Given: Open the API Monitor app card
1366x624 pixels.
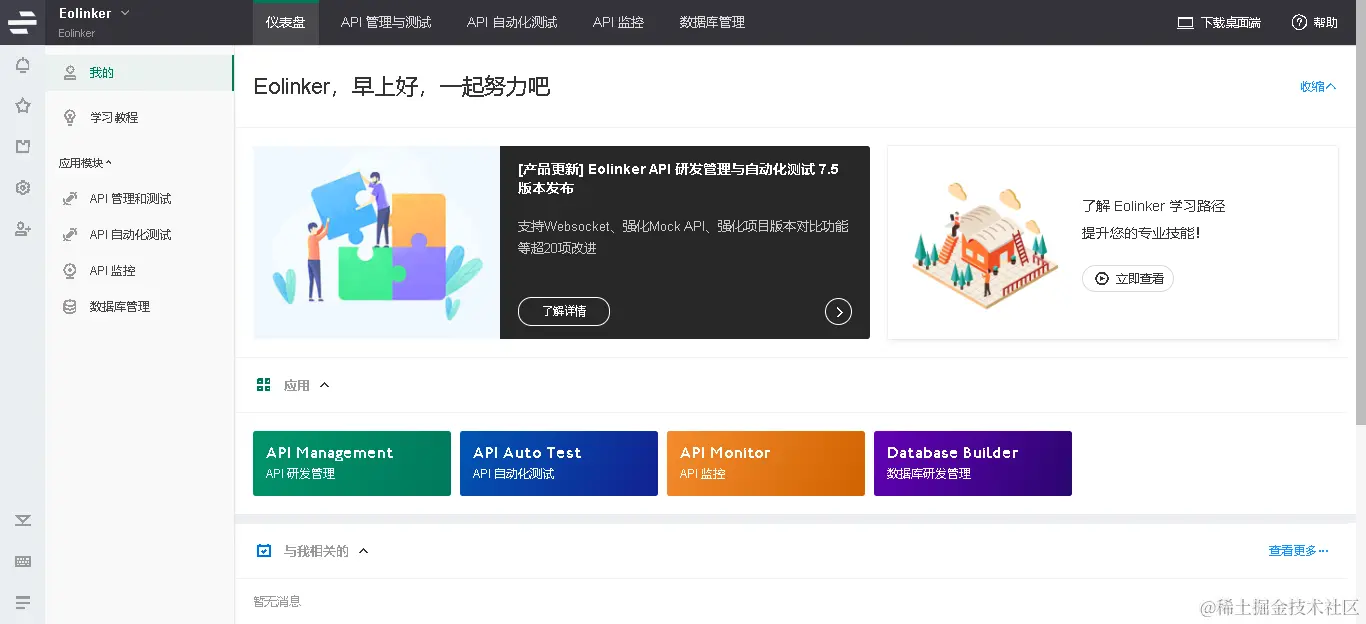Looking at the screenshot, I should (x=766, y=463).
